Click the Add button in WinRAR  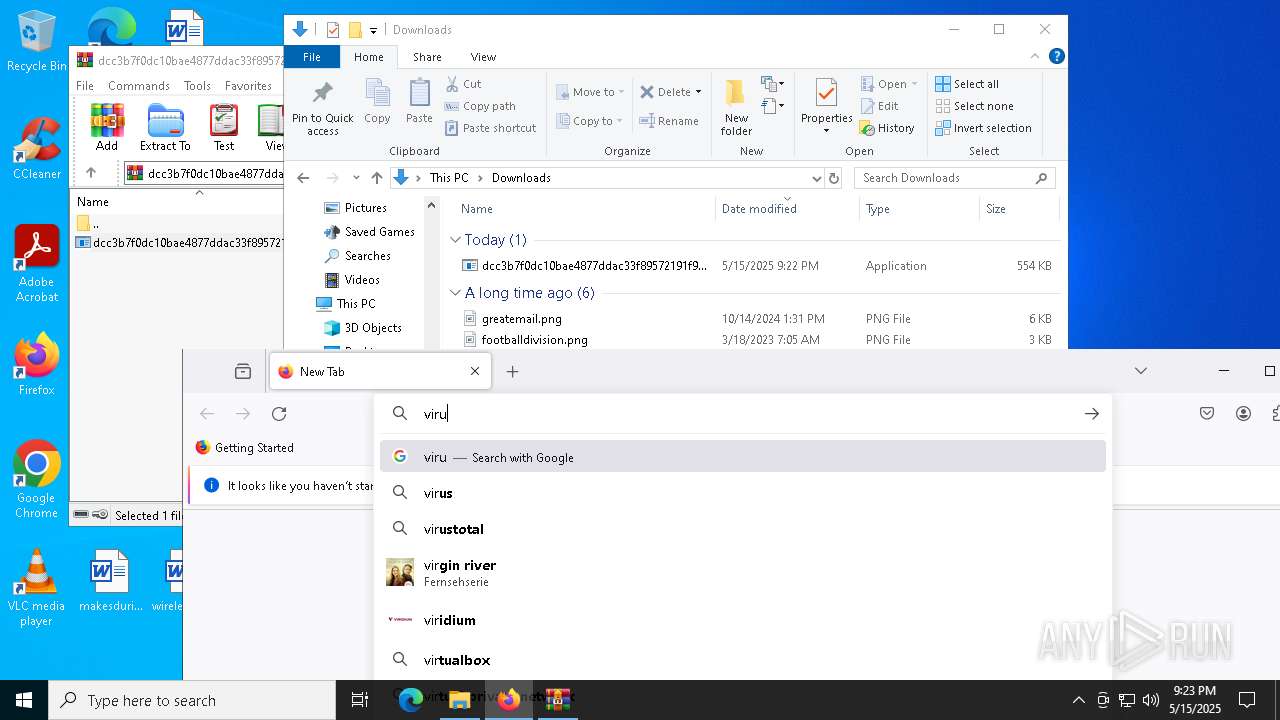(107, 127)
